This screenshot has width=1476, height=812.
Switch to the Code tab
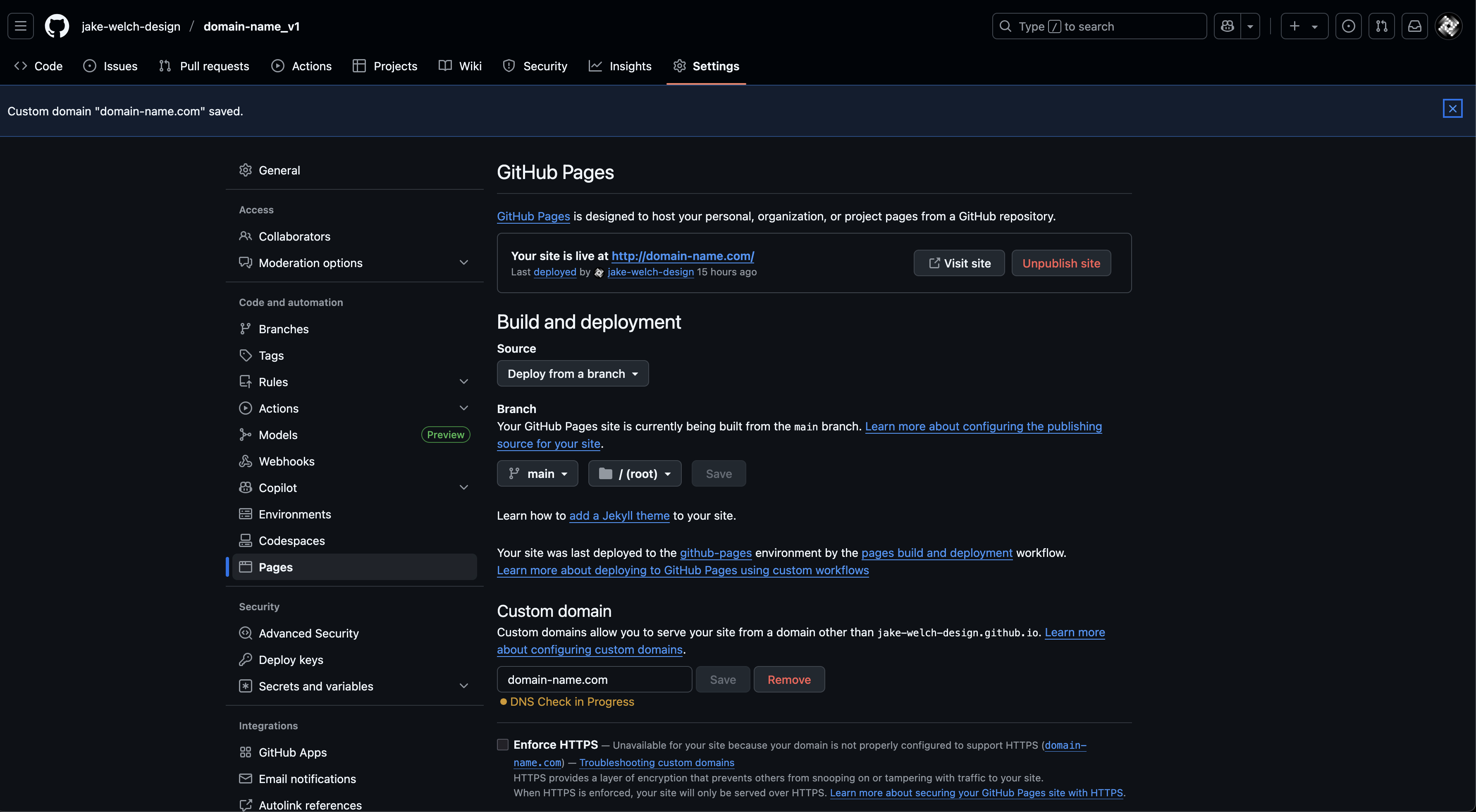tap(38, 66)
